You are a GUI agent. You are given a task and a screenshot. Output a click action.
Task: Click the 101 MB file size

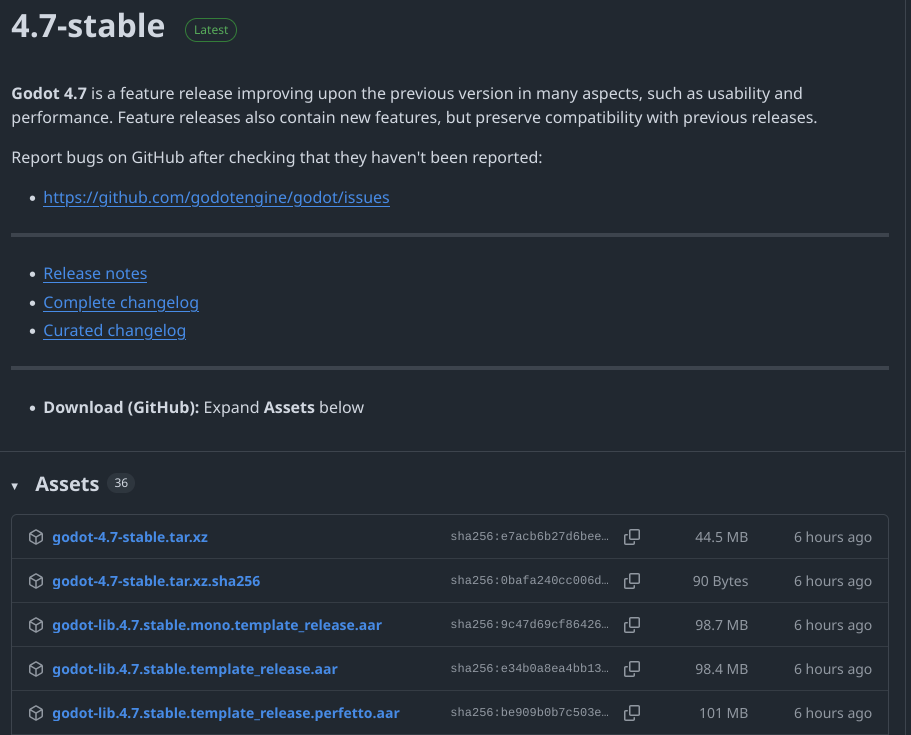[x=723, y=713]
